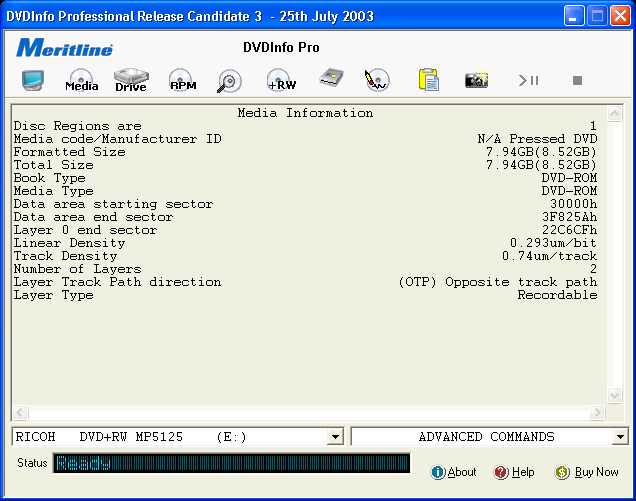
Task: Click '(OTP) Opposite track path' value
Action: [x=498, y=282]
